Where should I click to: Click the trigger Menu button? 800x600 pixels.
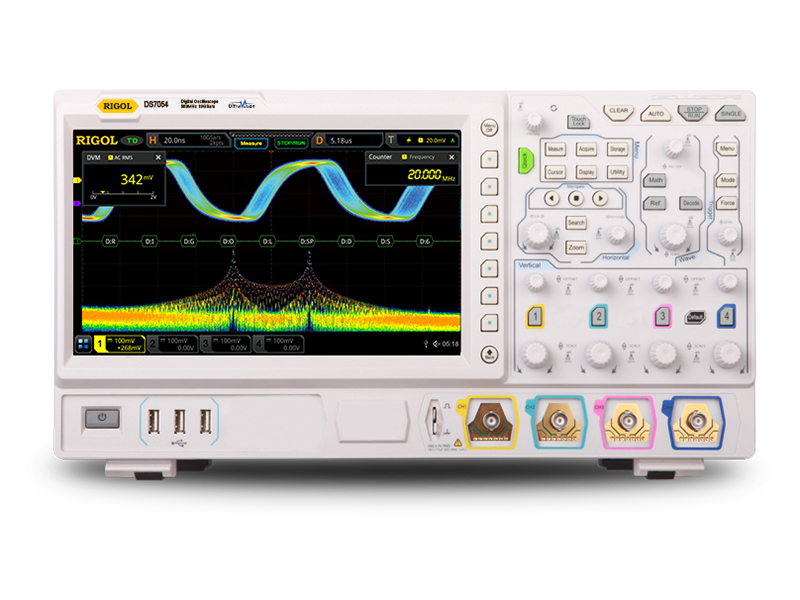pos(727,149)
